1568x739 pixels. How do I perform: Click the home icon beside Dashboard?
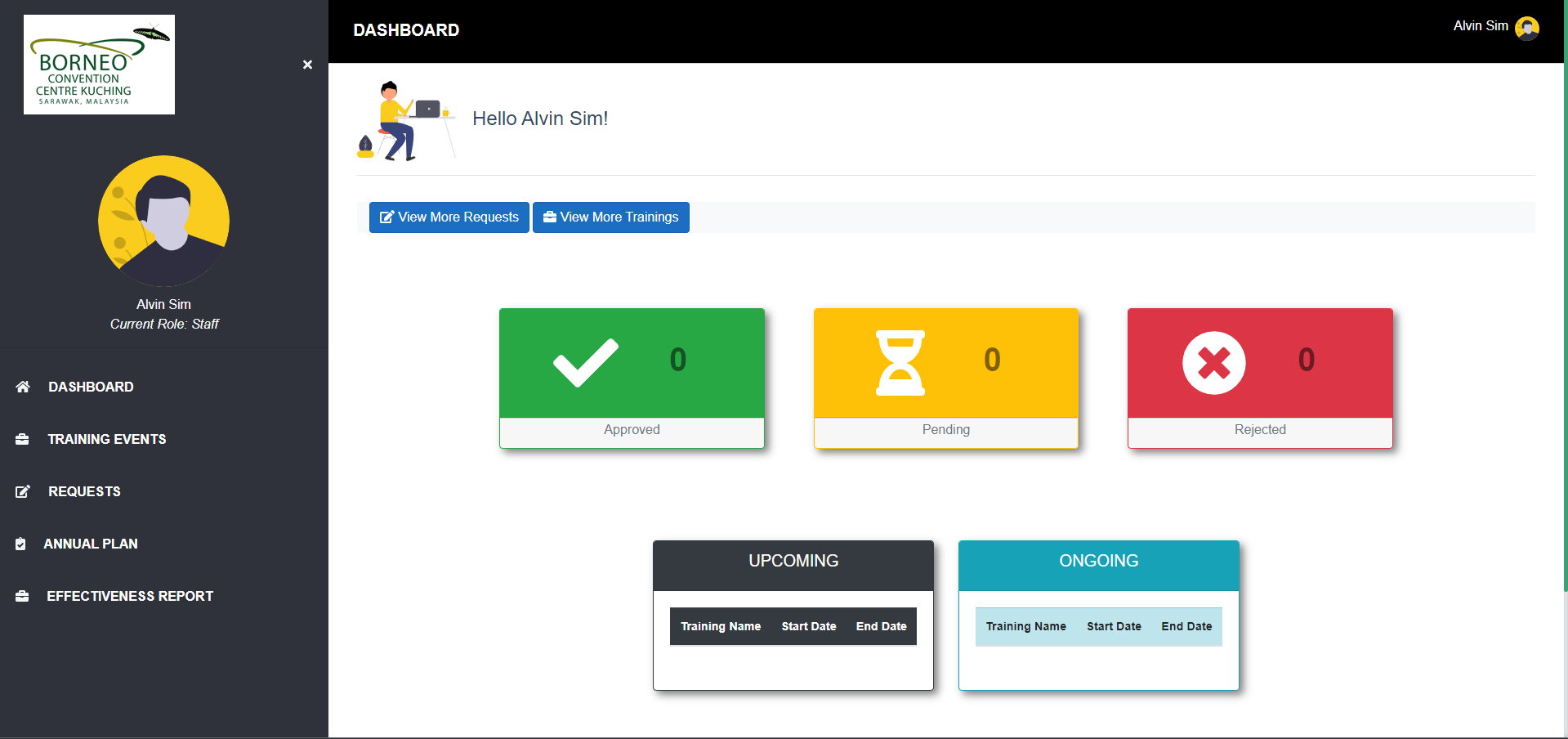[23, 387]
